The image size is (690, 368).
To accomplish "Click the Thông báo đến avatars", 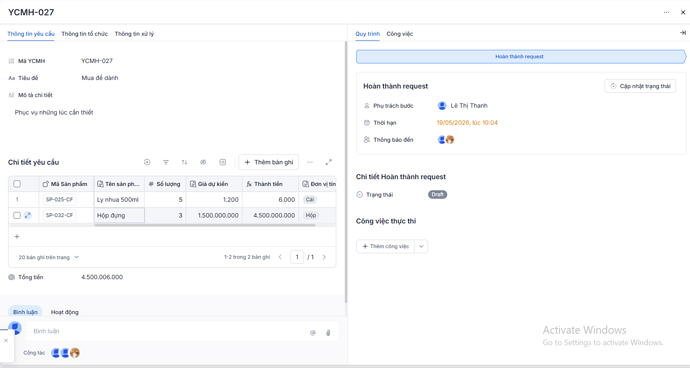I will tap(446, 140).
